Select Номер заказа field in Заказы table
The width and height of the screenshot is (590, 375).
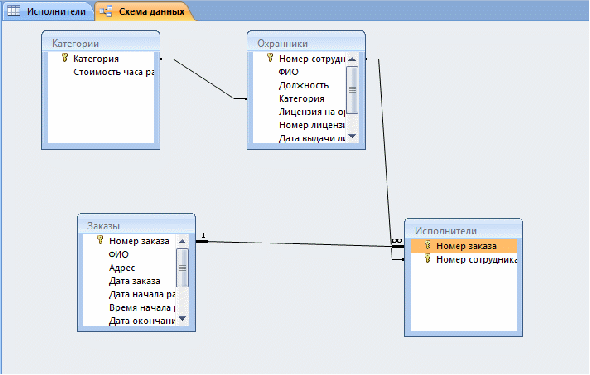coord(139,241)
